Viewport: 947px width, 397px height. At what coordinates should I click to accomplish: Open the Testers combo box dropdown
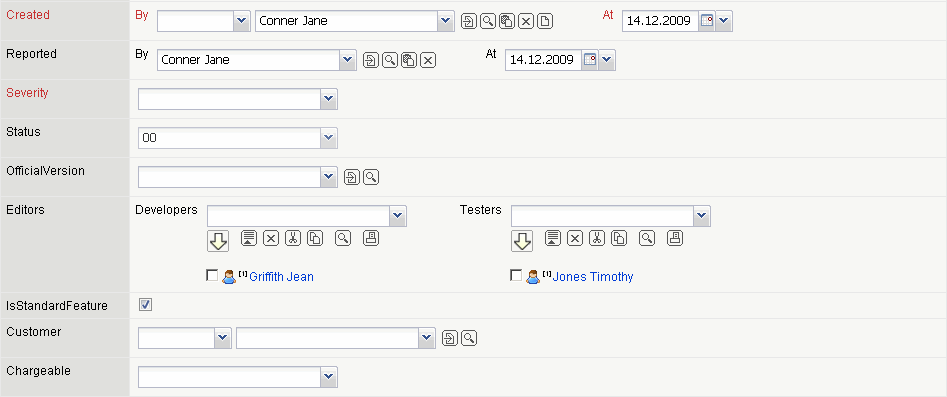(701, 216)
